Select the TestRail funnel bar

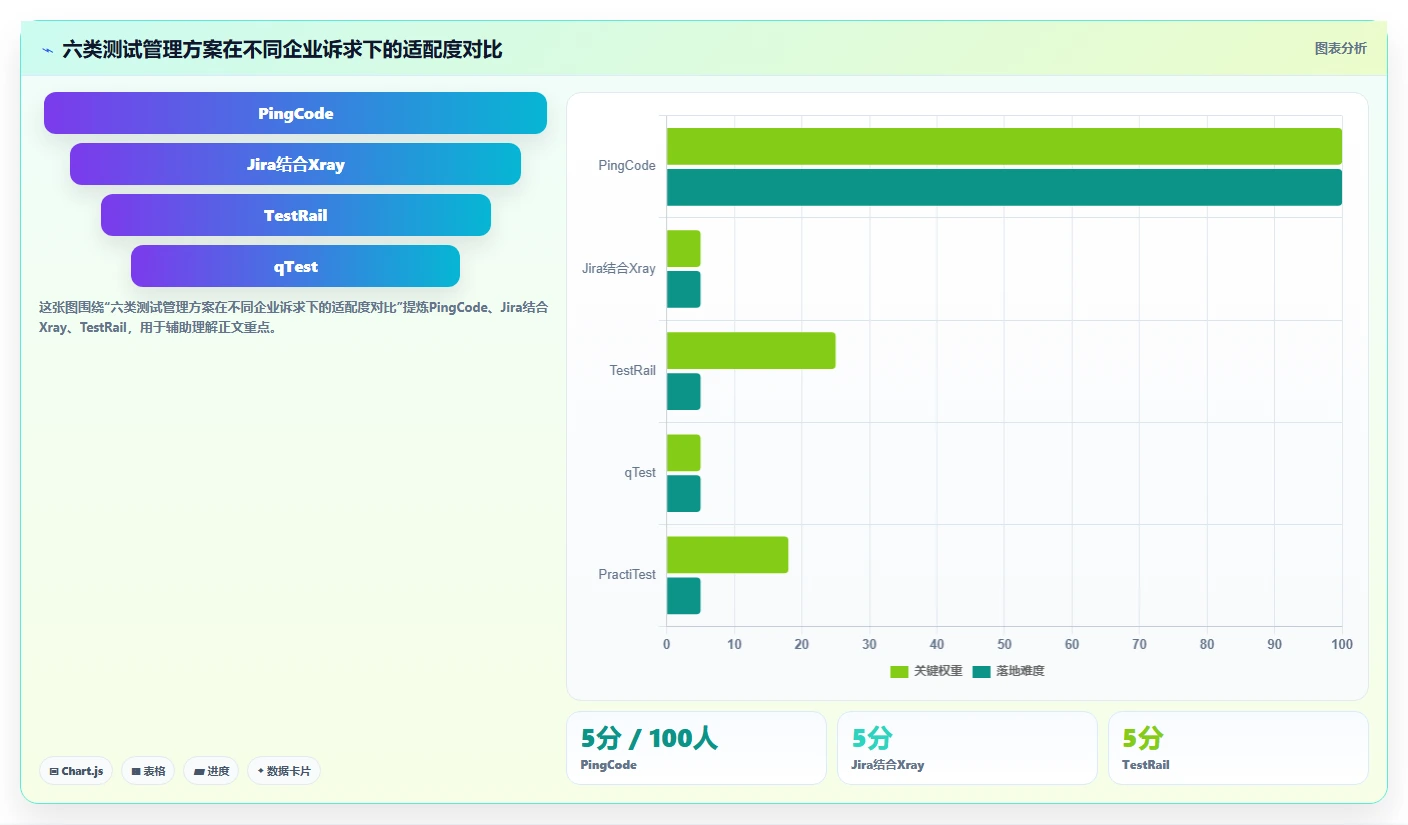[x=295, y=215]
